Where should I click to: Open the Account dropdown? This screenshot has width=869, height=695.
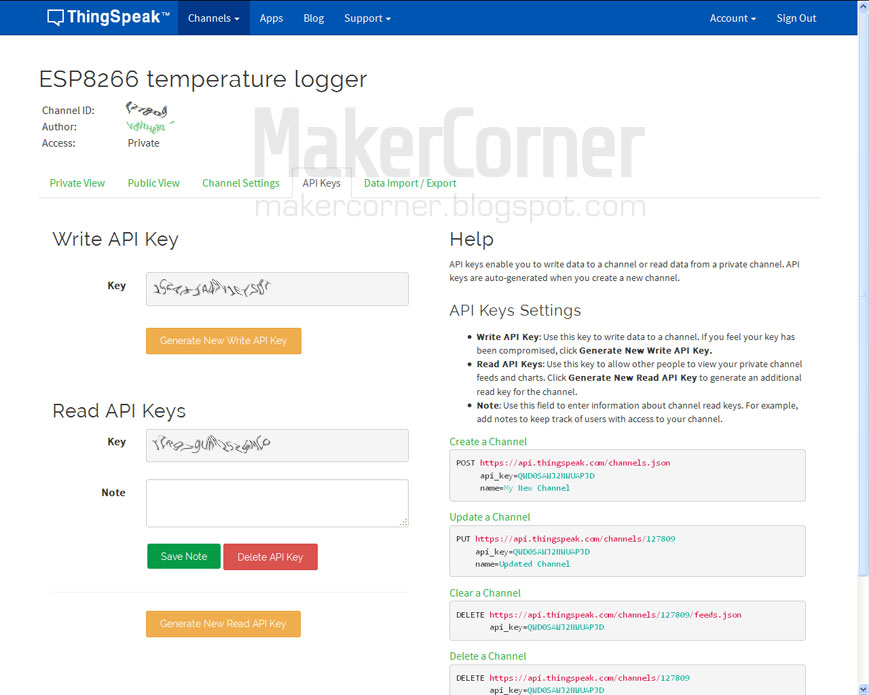coord(731,17)
